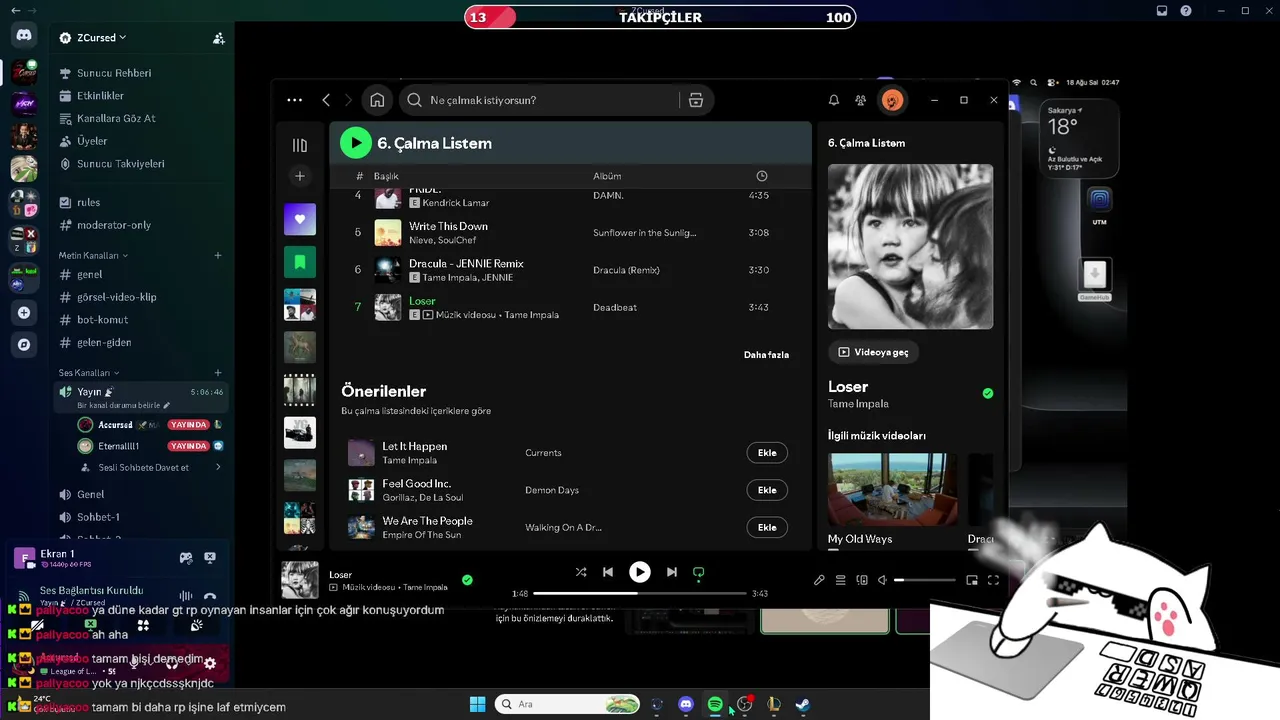The image size is (1280, 720).
Task: Stop screen sharing Ekran 1 in Discord
Action: (210, 558)
